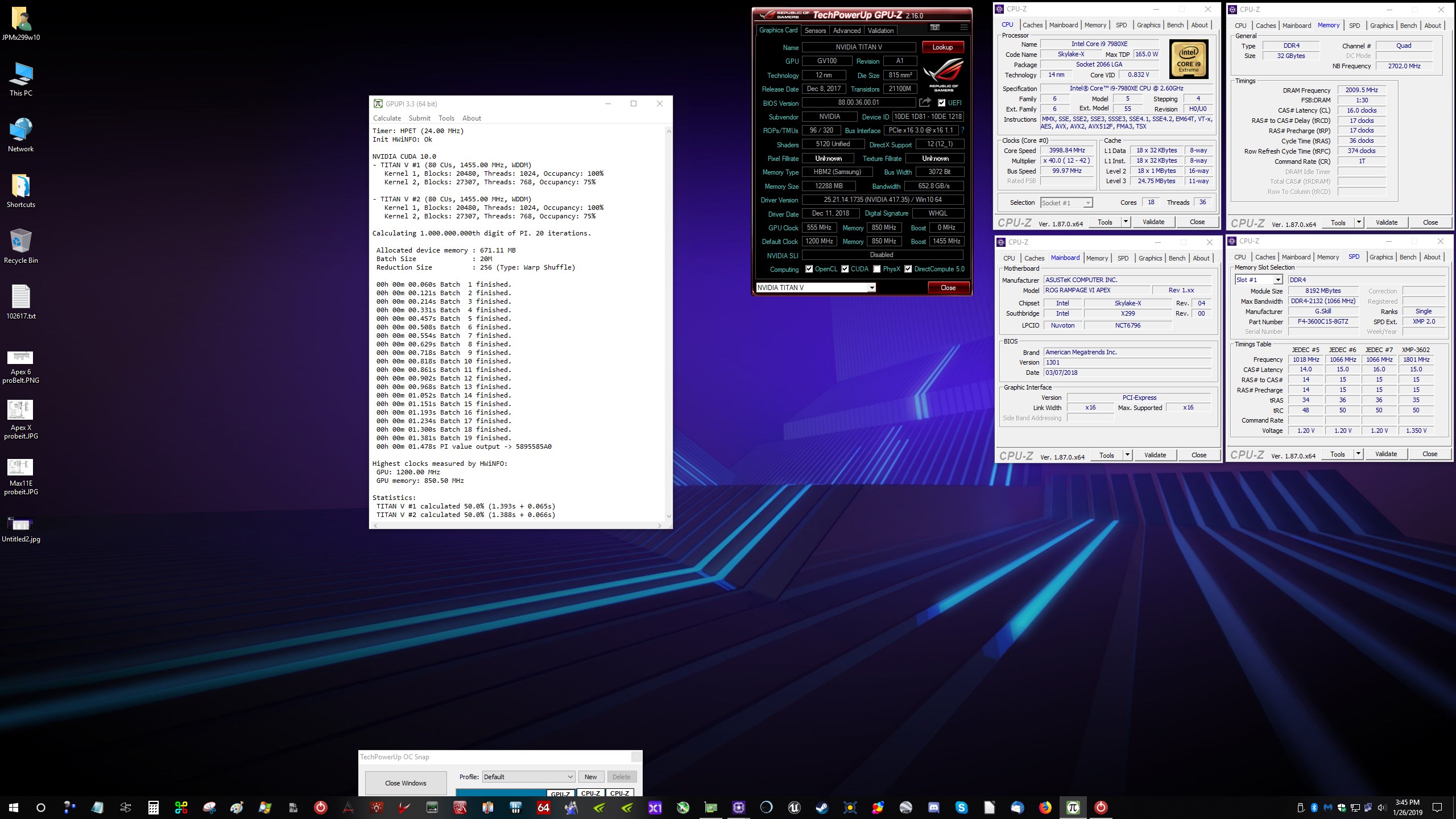Open Bench tab in CPU-Z CPU window
Viewport: 1456px width, 819px height.
[1175, 25]
